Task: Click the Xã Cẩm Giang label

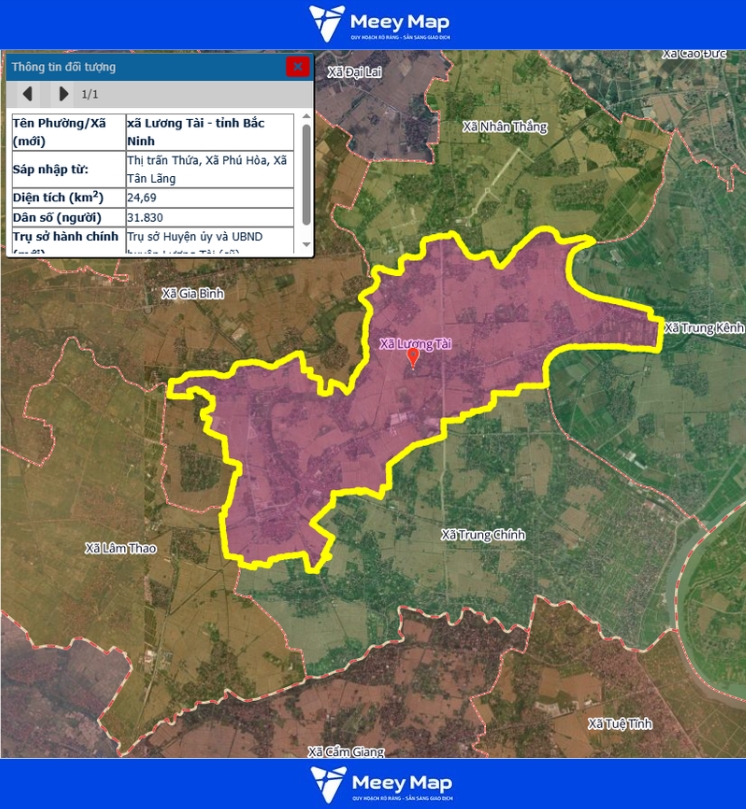Action: [x=346, y=751]
